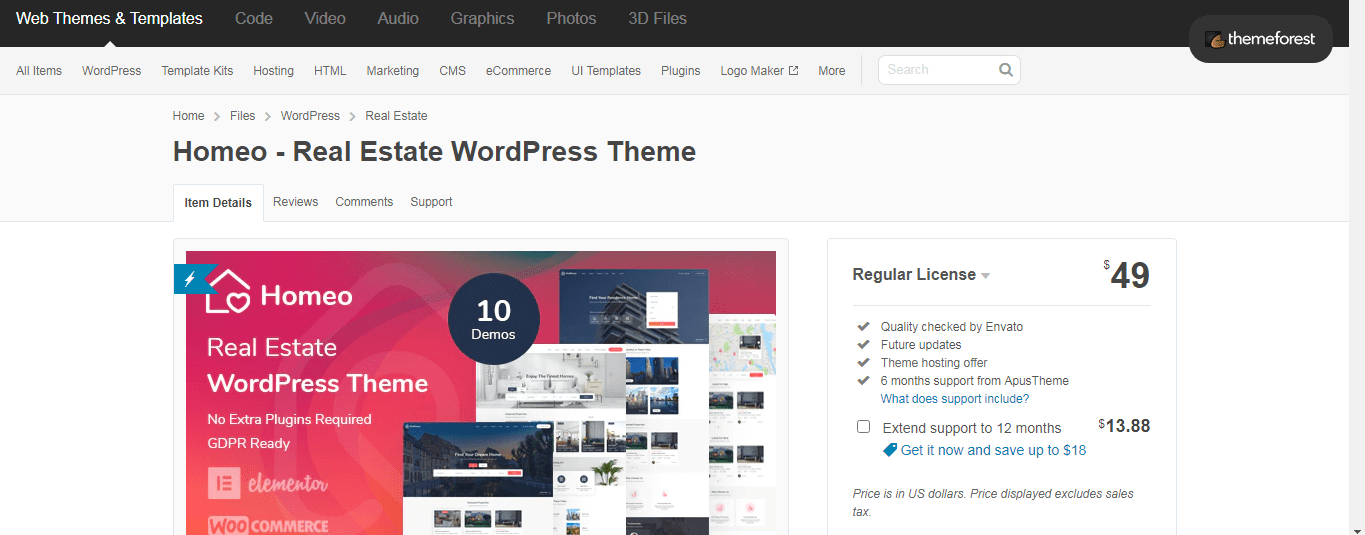Go to the Photos marketplace tab
The width and height of the screenshot is (1365, 535).
coord(571,18)
